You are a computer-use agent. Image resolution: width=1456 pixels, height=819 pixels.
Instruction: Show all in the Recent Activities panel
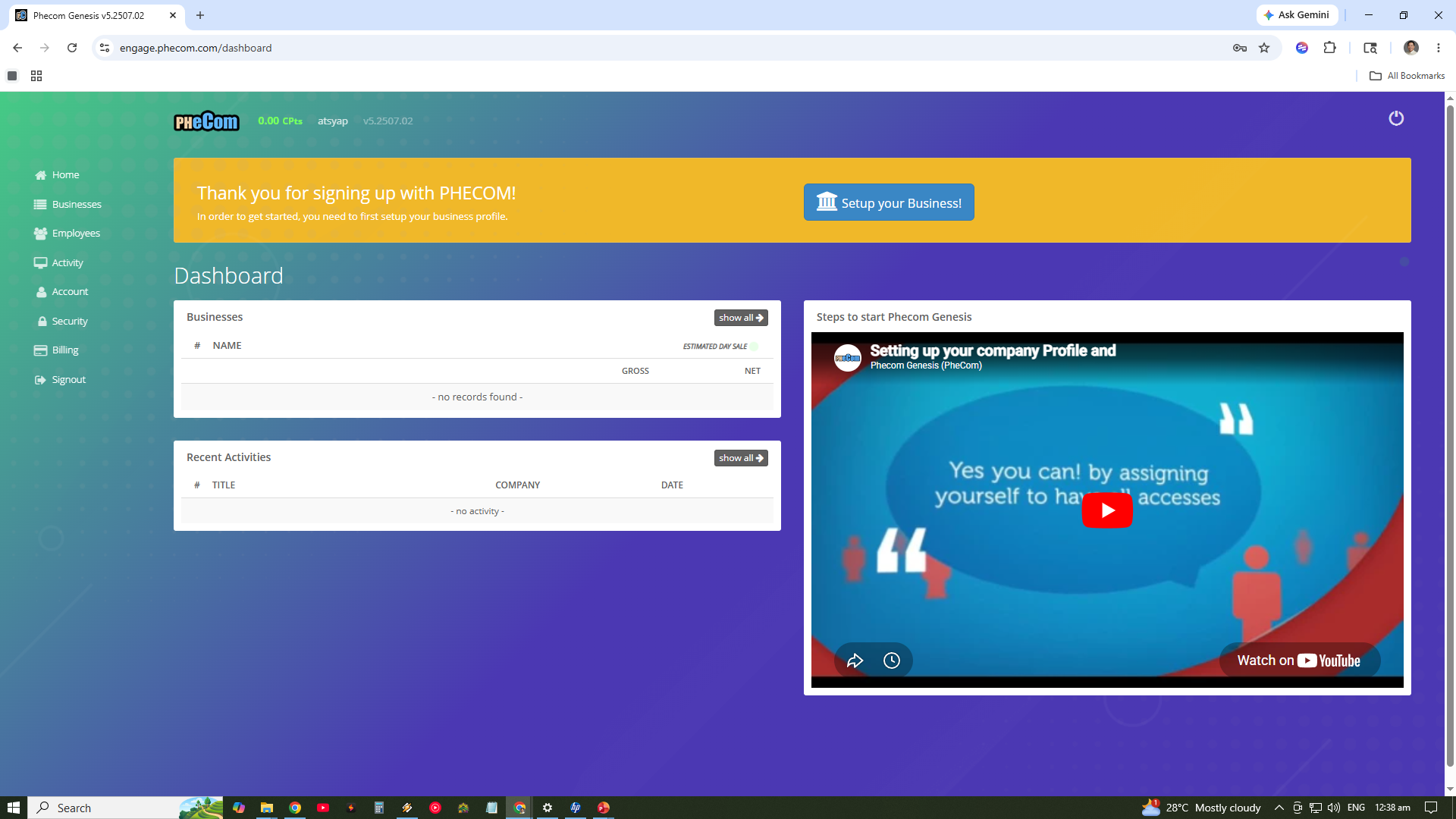tap(741, 458)
